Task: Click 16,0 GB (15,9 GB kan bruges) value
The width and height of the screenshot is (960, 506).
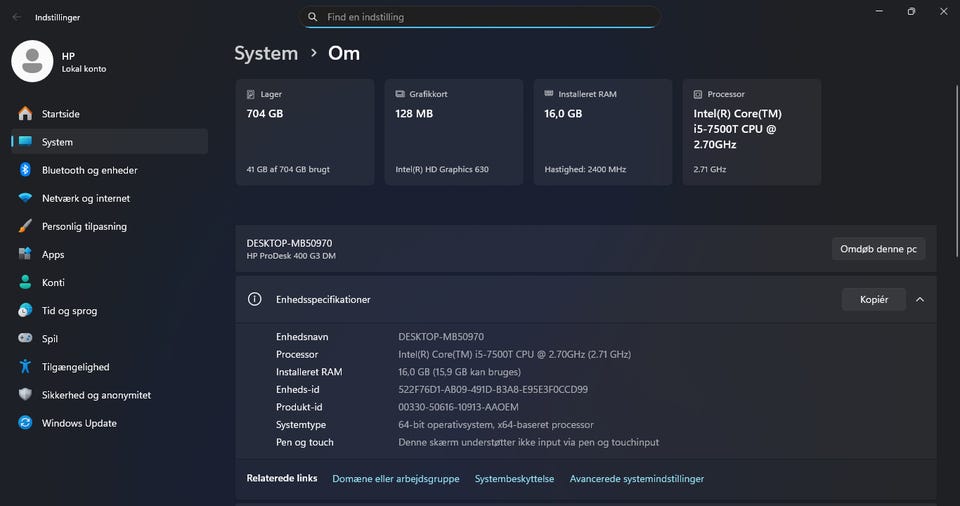Action: 459,372
